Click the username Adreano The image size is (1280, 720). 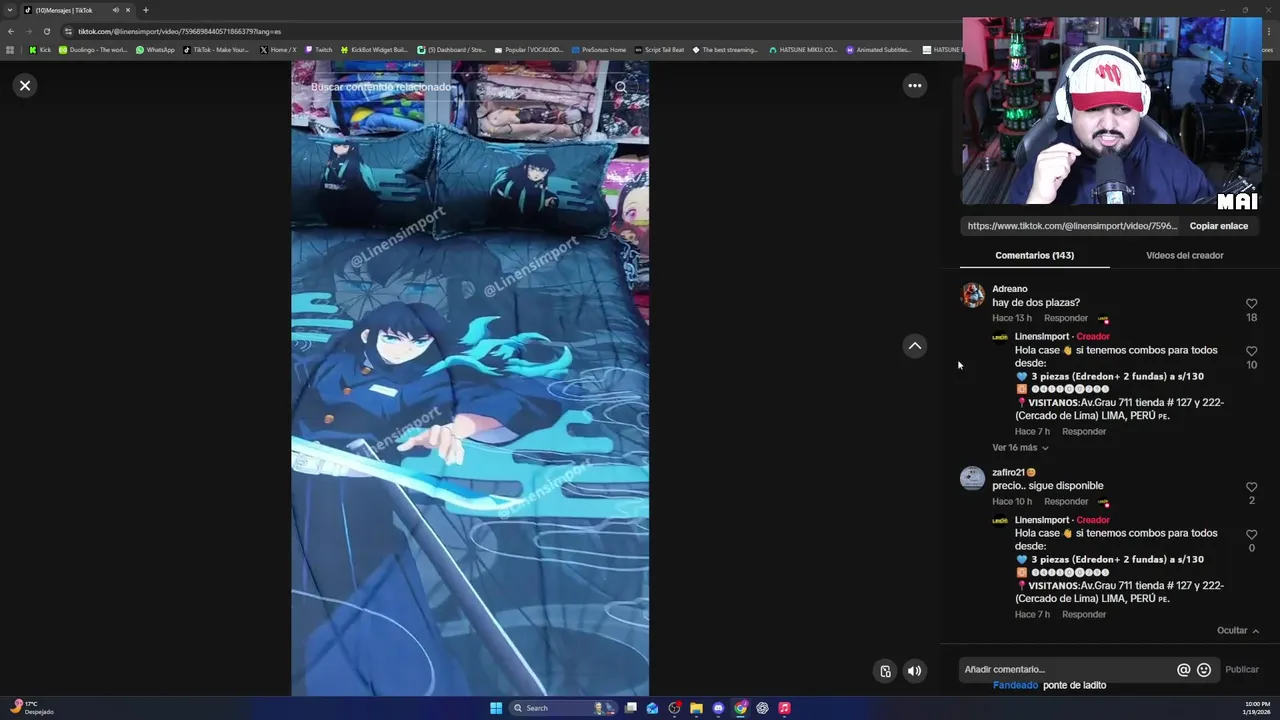[x=1009, y=289]
